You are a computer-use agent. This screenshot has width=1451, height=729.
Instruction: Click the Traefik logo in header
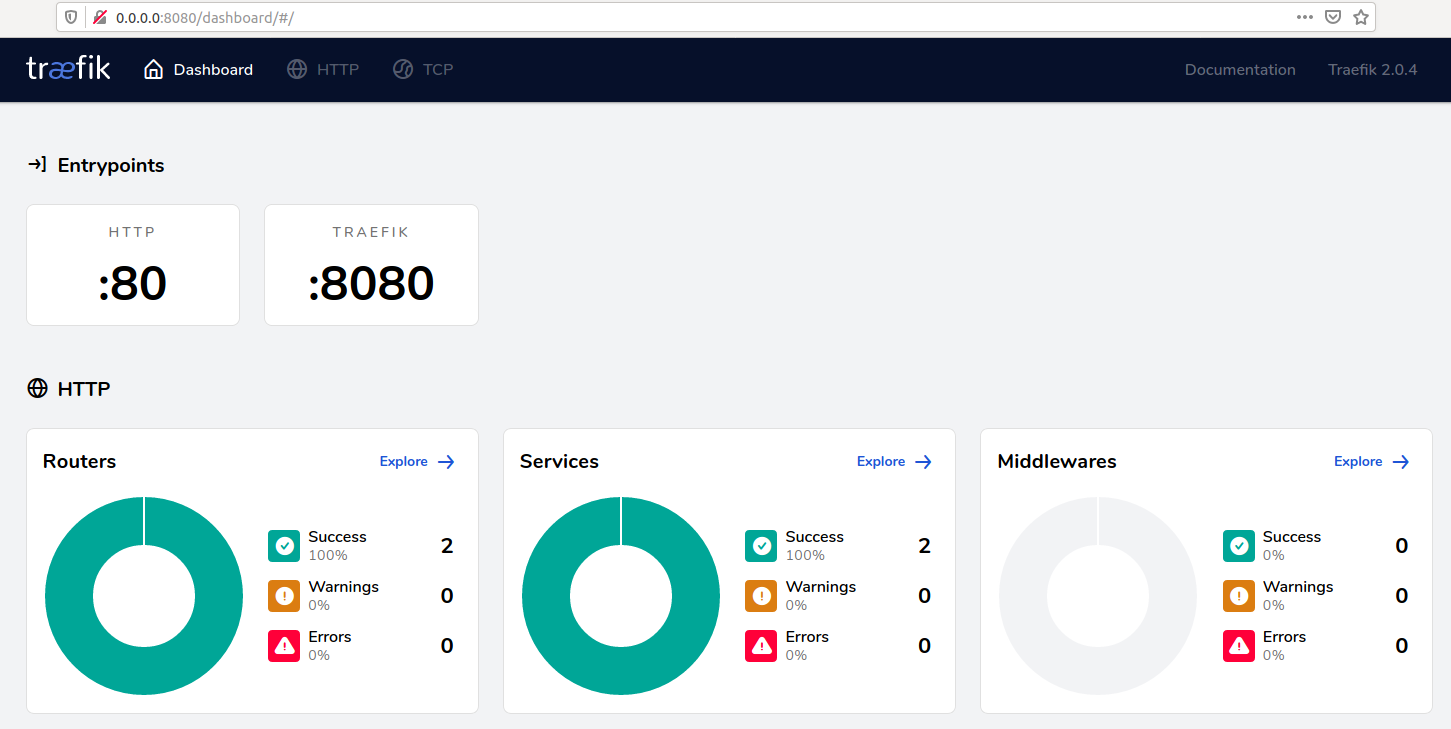(68, 69)
